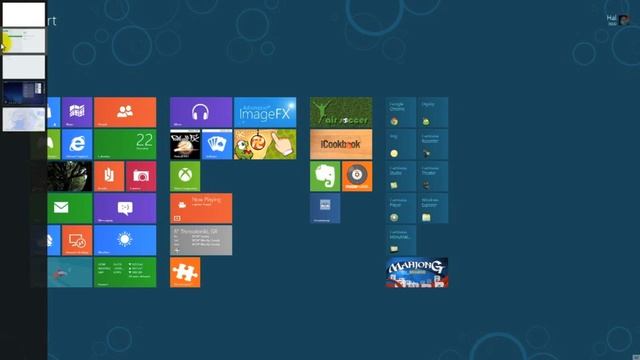The height and width of the screenshot is (360, 640).
Task: Launch the Jing desktop tile
Action: [x=401, y=144]
